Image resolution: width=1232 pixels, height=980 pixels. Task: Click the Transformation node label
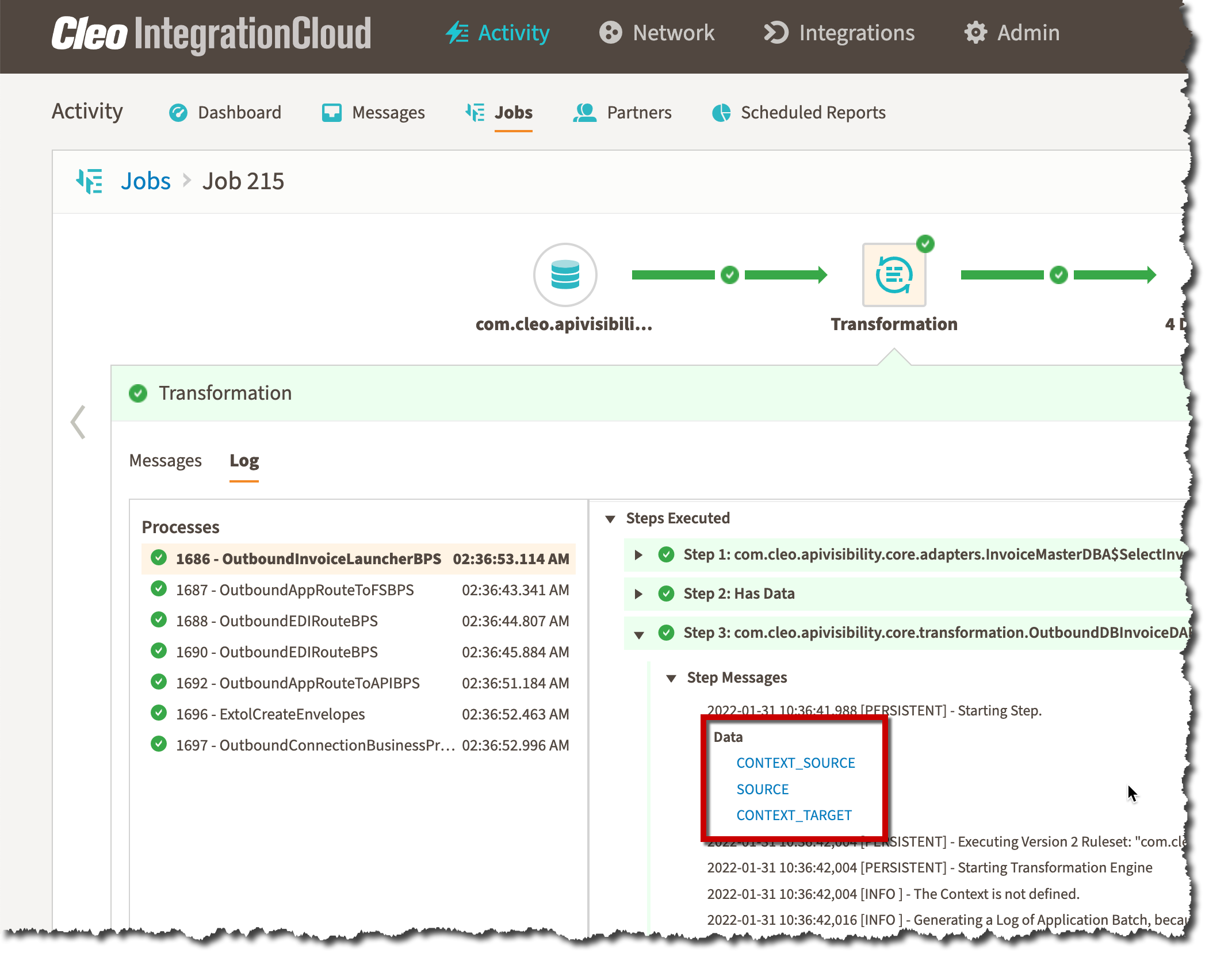point(894,324)
